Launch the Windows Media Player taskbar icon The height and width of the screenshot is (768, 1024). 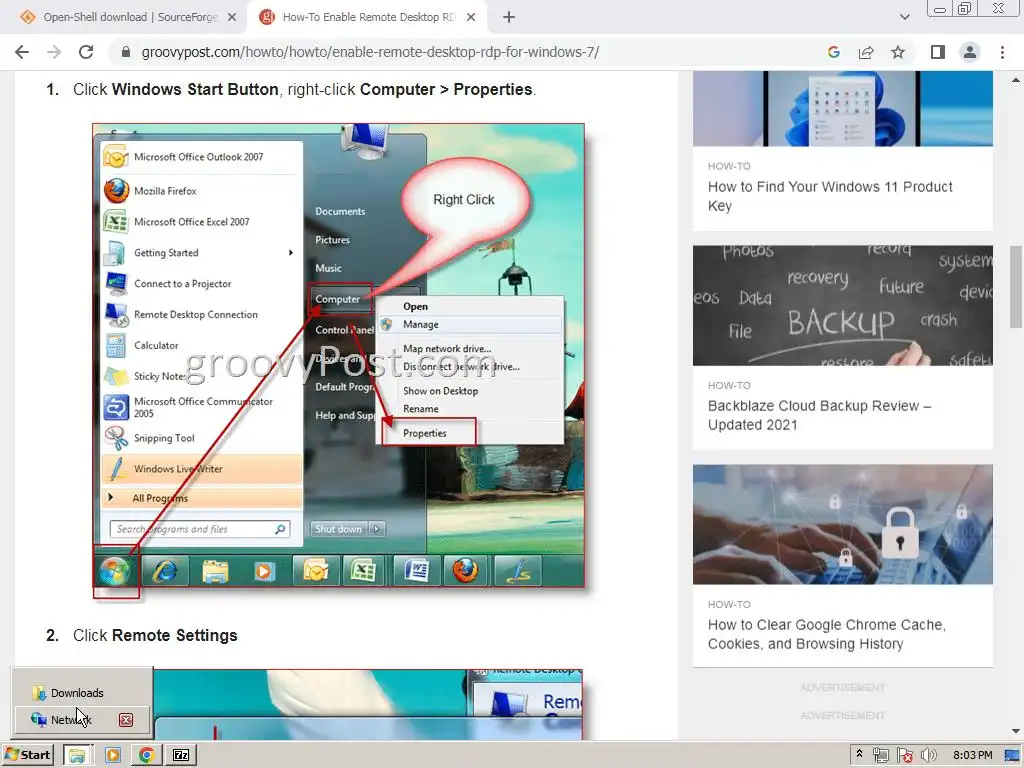point(112,756)
